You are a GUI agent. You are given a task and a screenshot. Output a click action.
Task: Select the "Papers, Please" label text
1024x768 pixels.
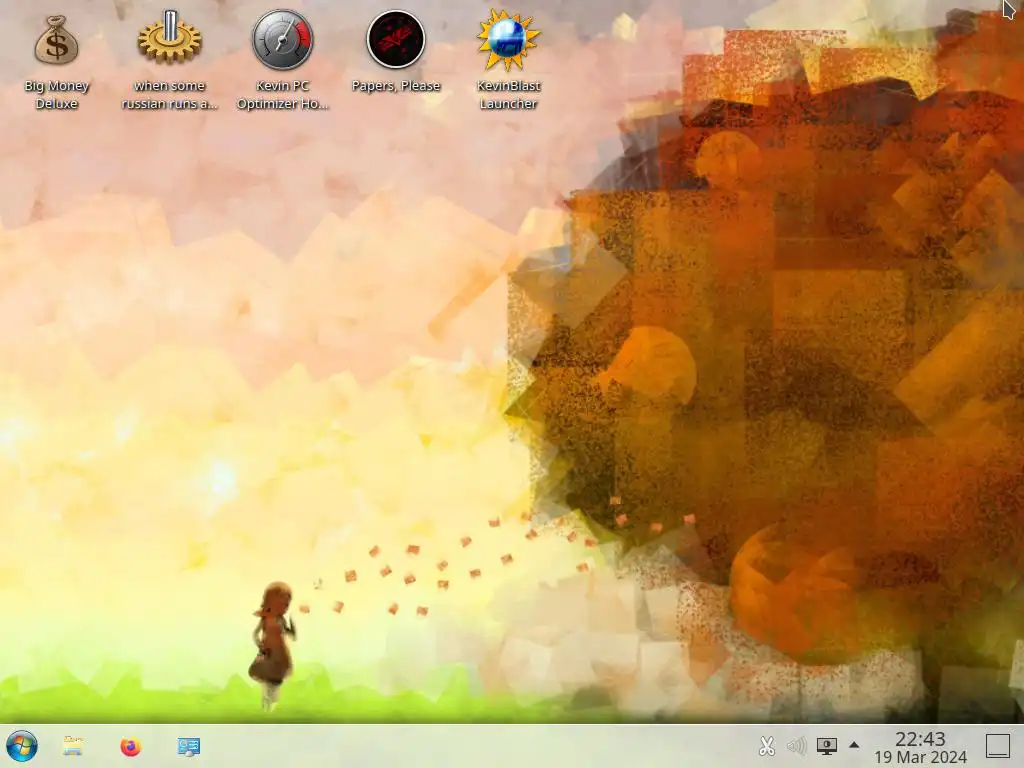pyautogui.click(x=396, y=86)
